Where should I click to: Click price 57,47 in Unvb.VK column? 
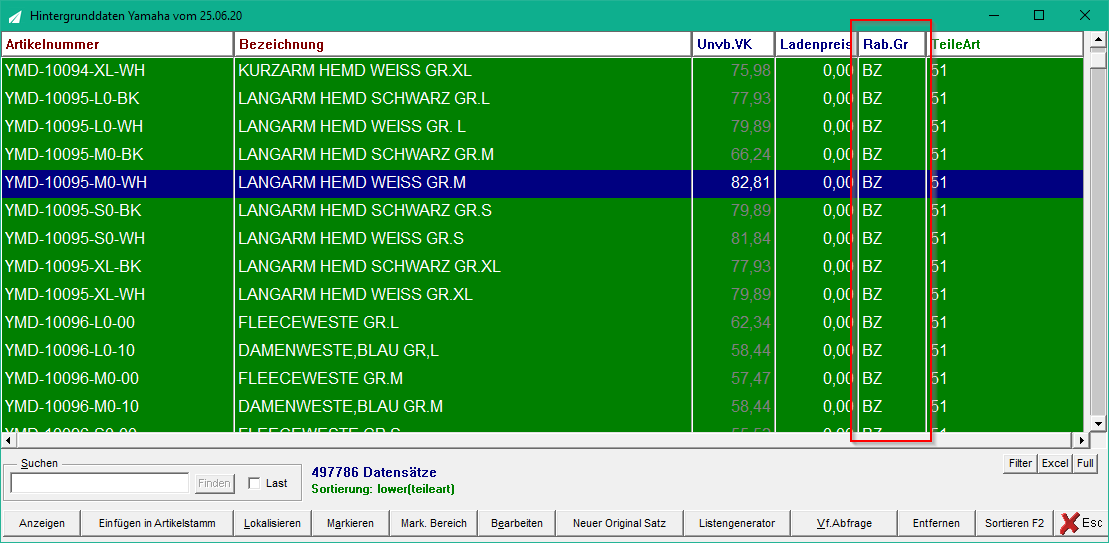750,379
